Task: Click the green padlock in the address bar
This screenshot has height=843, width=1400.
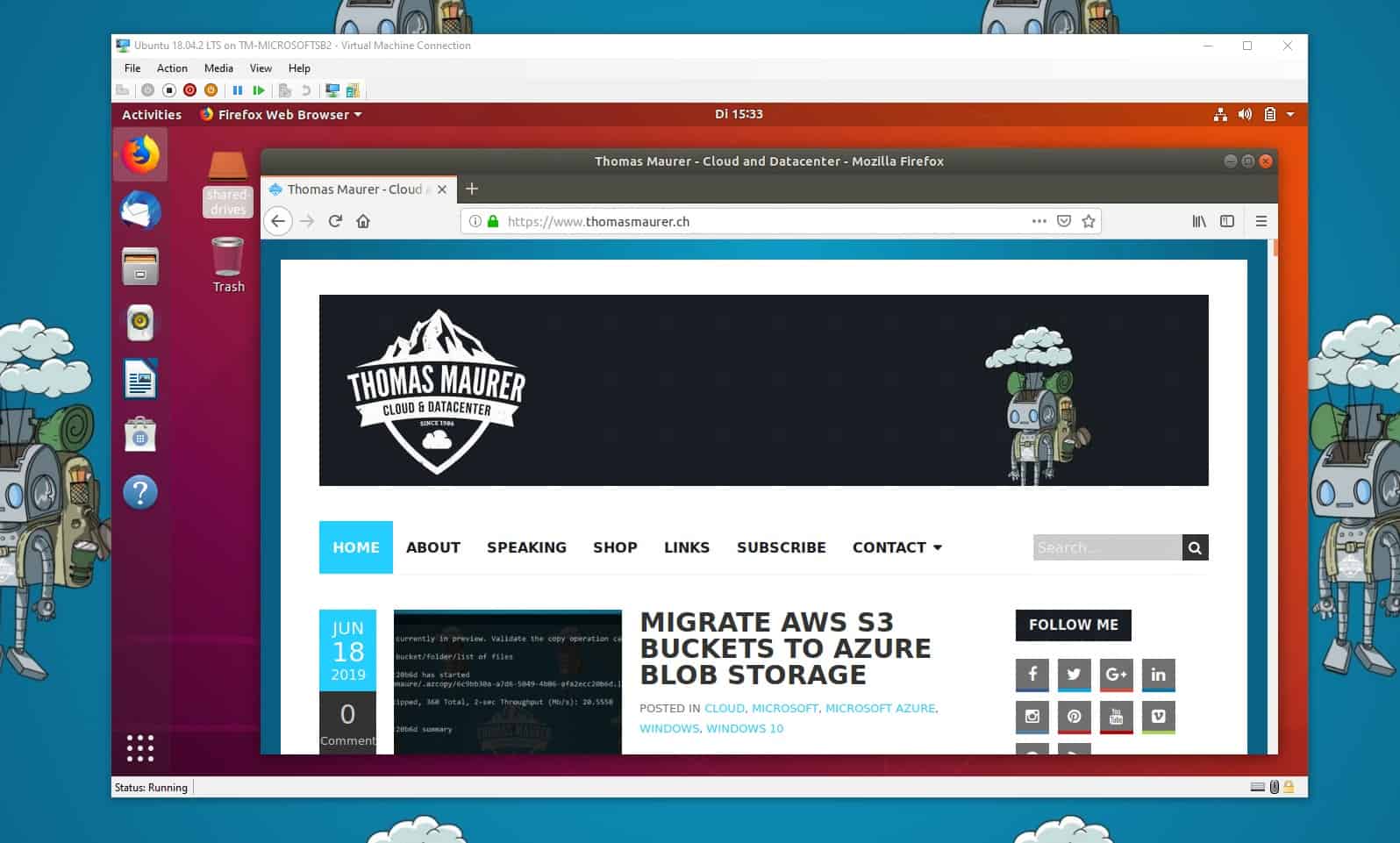Action: [493, 221]
